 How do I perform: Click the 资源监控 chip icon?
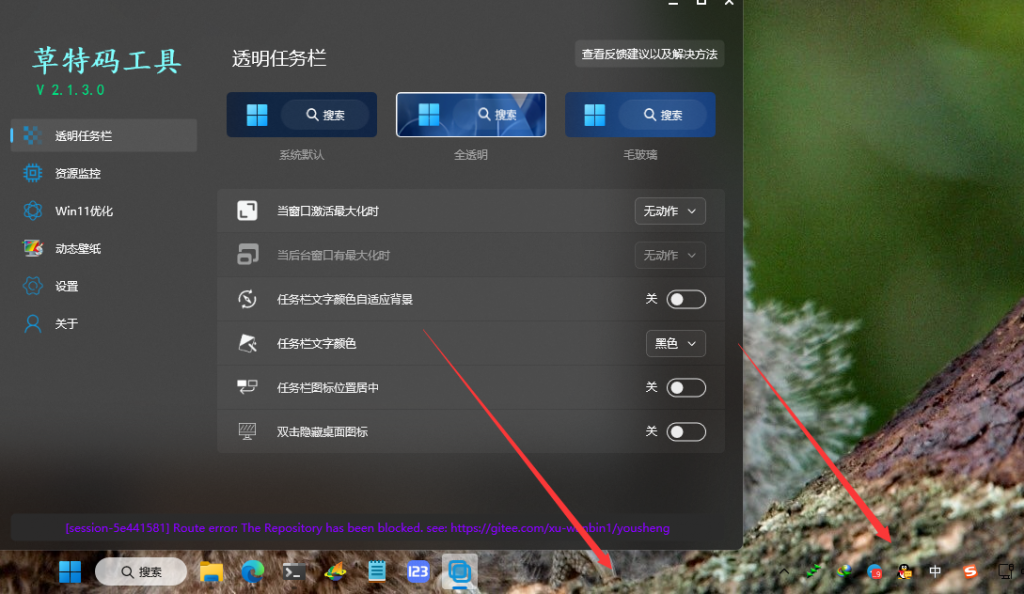[32, 174]
